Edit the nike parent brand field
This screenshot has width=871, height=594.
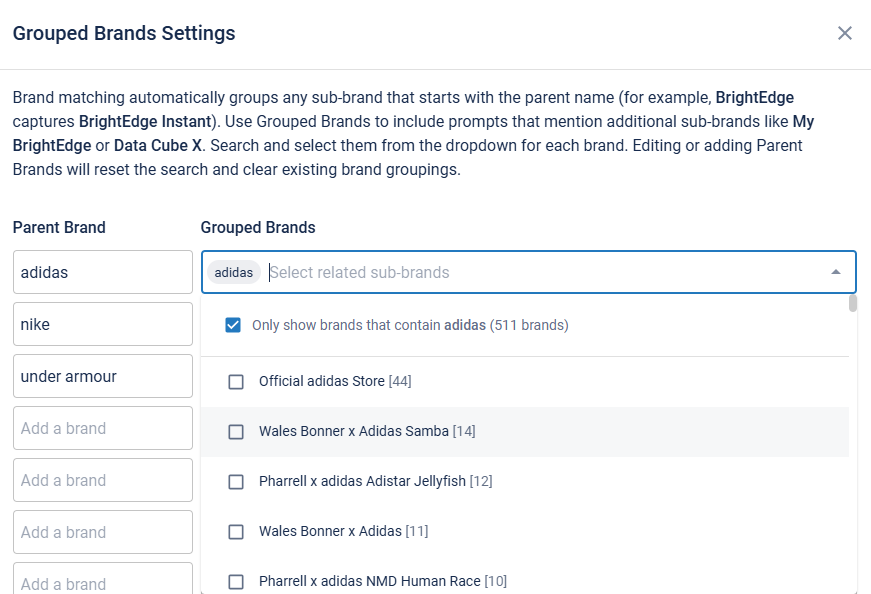[x=103, y=324]
